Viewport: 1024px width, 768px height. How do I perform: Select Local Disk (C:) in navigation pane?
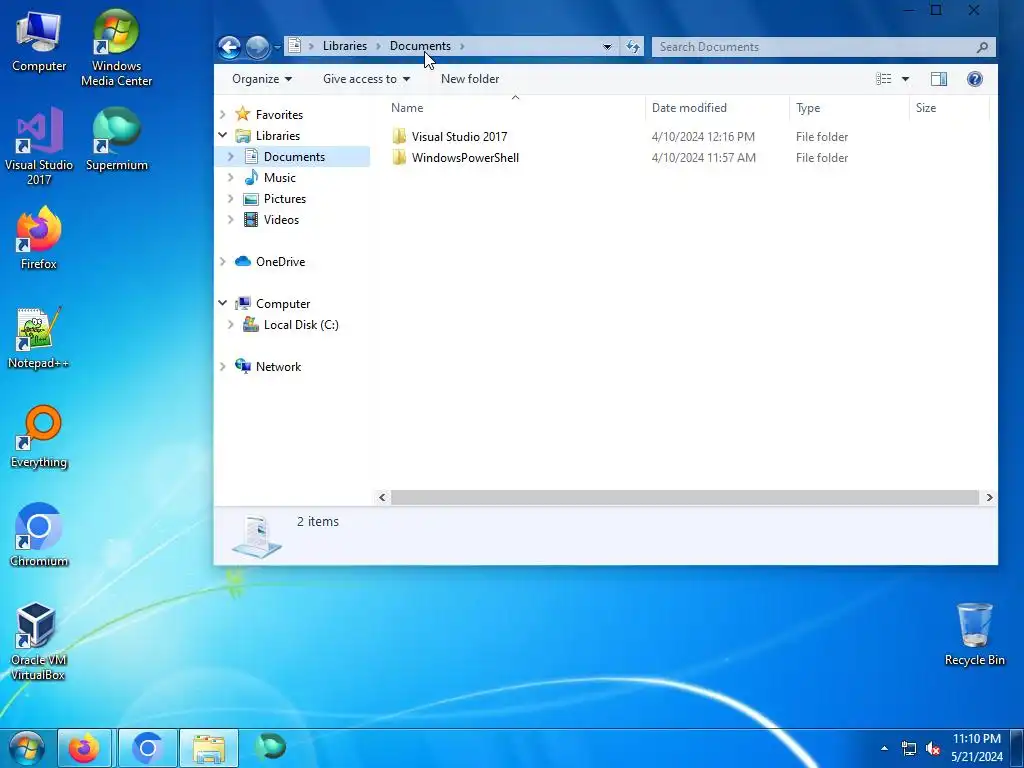pyautogui.click(x=301, y=325)
